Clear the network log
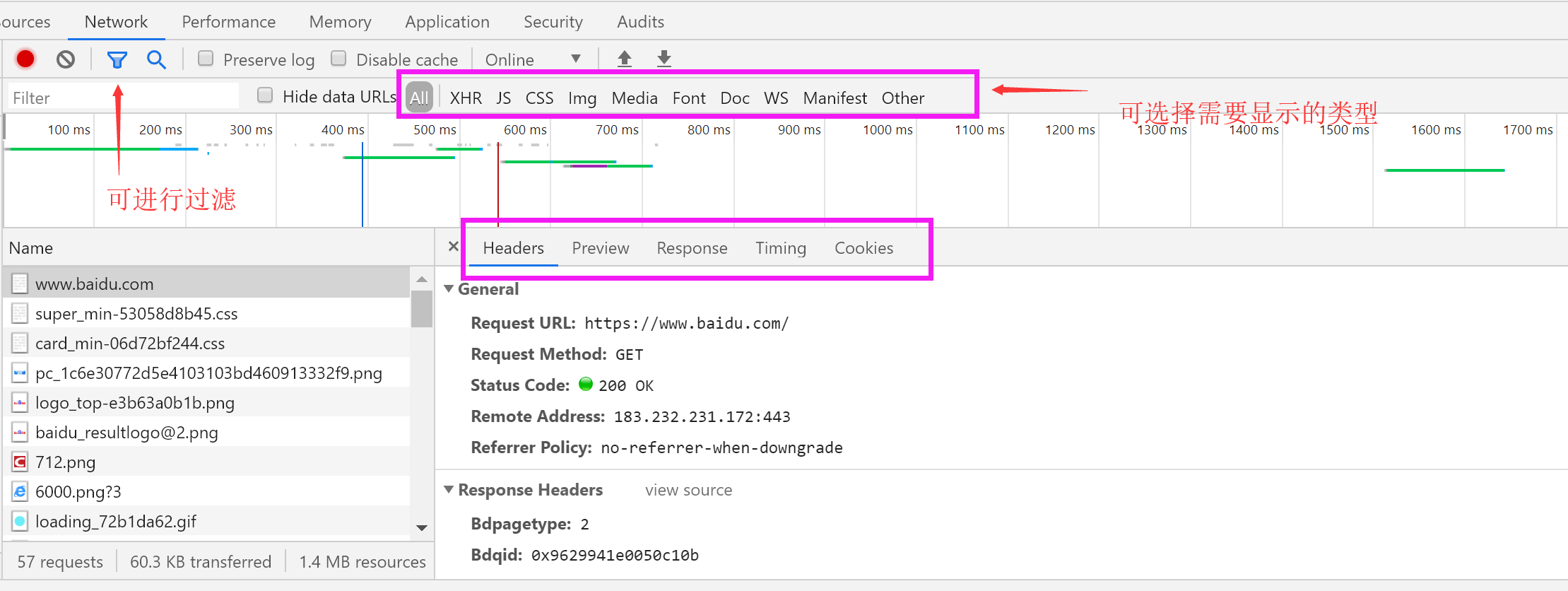 point(66,59)
